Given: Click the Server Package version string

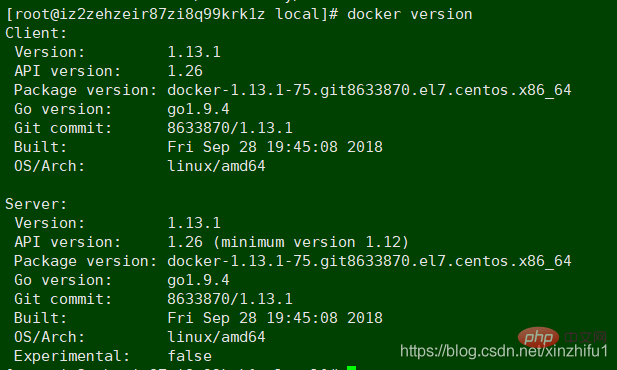Looking at the screenshot, I should click(x=369, y=261).
